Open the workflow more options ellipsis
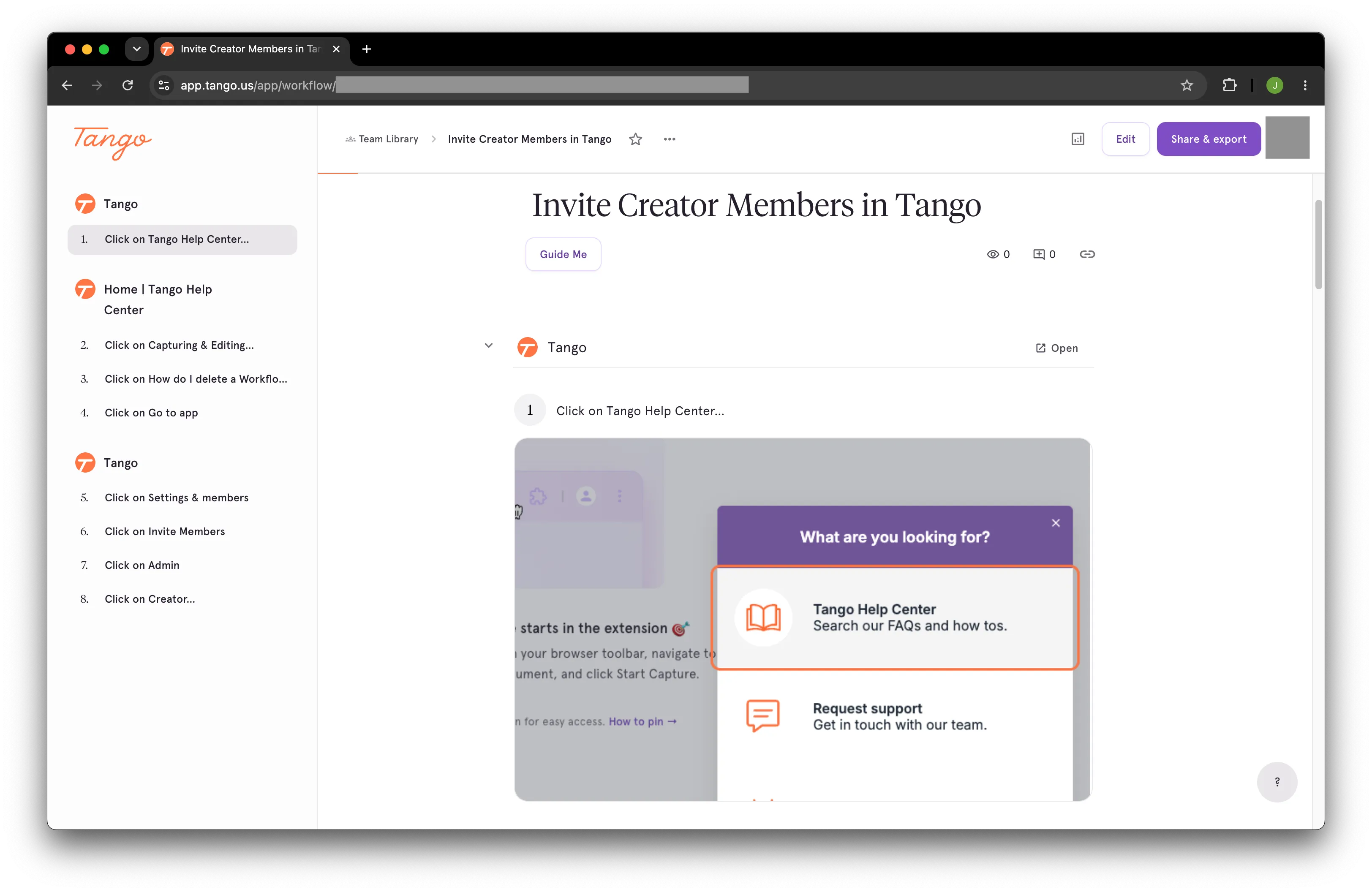Viewport: 1372px width, 892px height. (x=669, y=139)
